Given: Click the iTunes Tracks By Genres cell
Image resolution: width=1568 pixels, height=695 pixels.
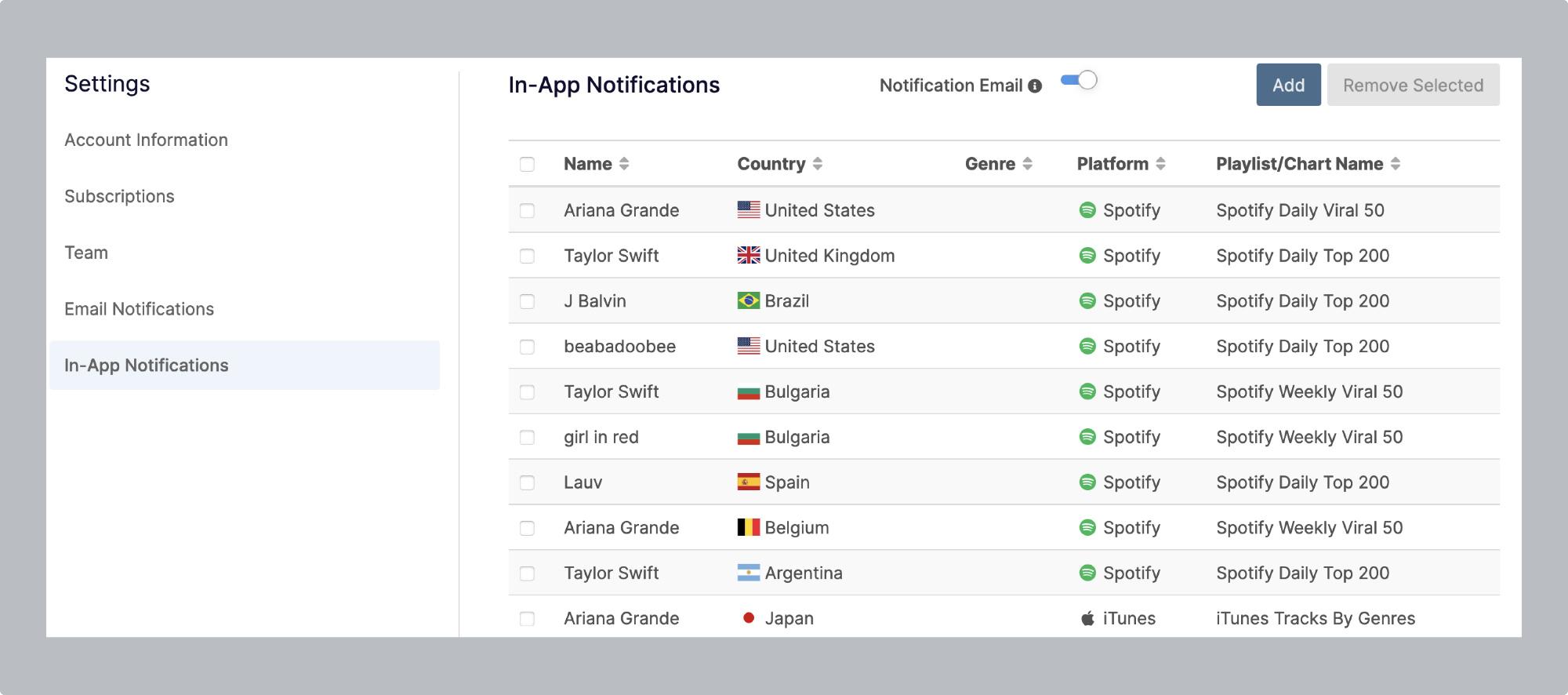Looking at the screenshot, I should click(1316, 618).
